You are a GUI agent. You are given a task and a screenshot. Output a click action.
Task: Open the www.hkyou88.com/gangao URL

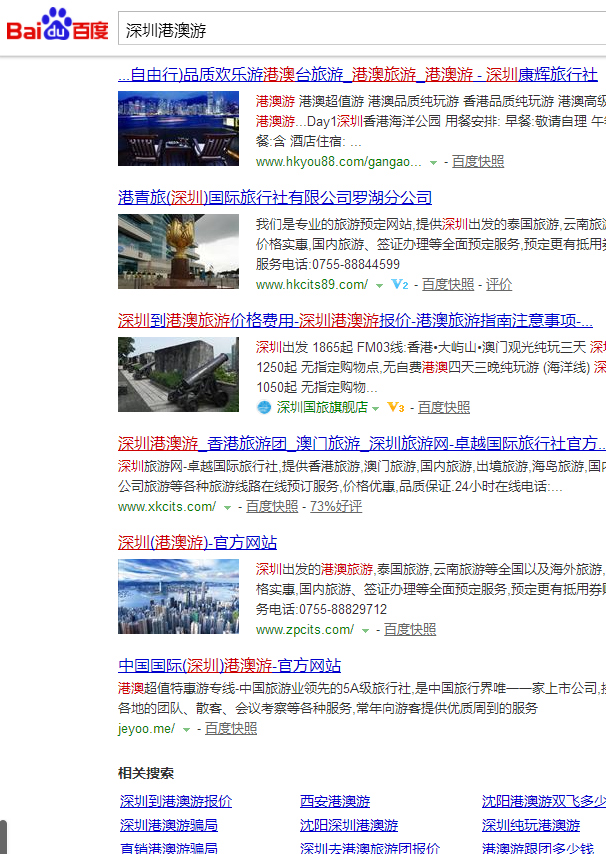click(339, 162)
